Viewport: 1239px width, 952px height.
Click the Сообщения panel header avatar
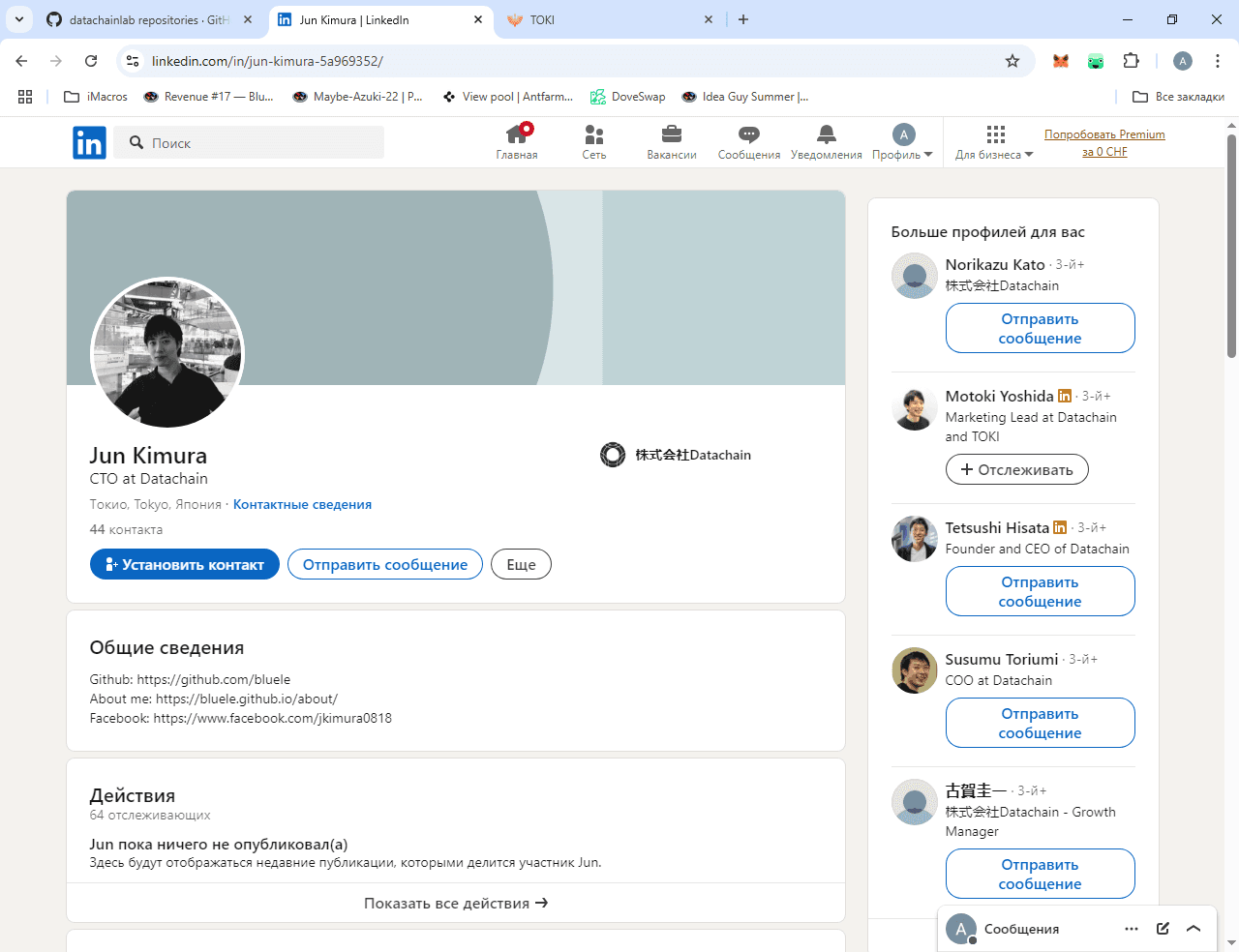click(960, 929)
